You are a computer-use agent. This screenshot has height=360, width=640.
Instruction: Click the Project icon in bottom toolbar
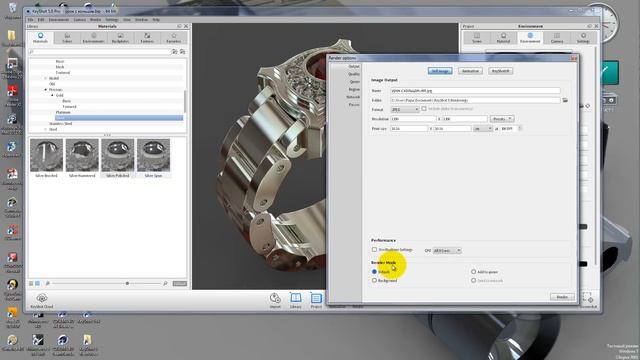[x=316, y=300]
